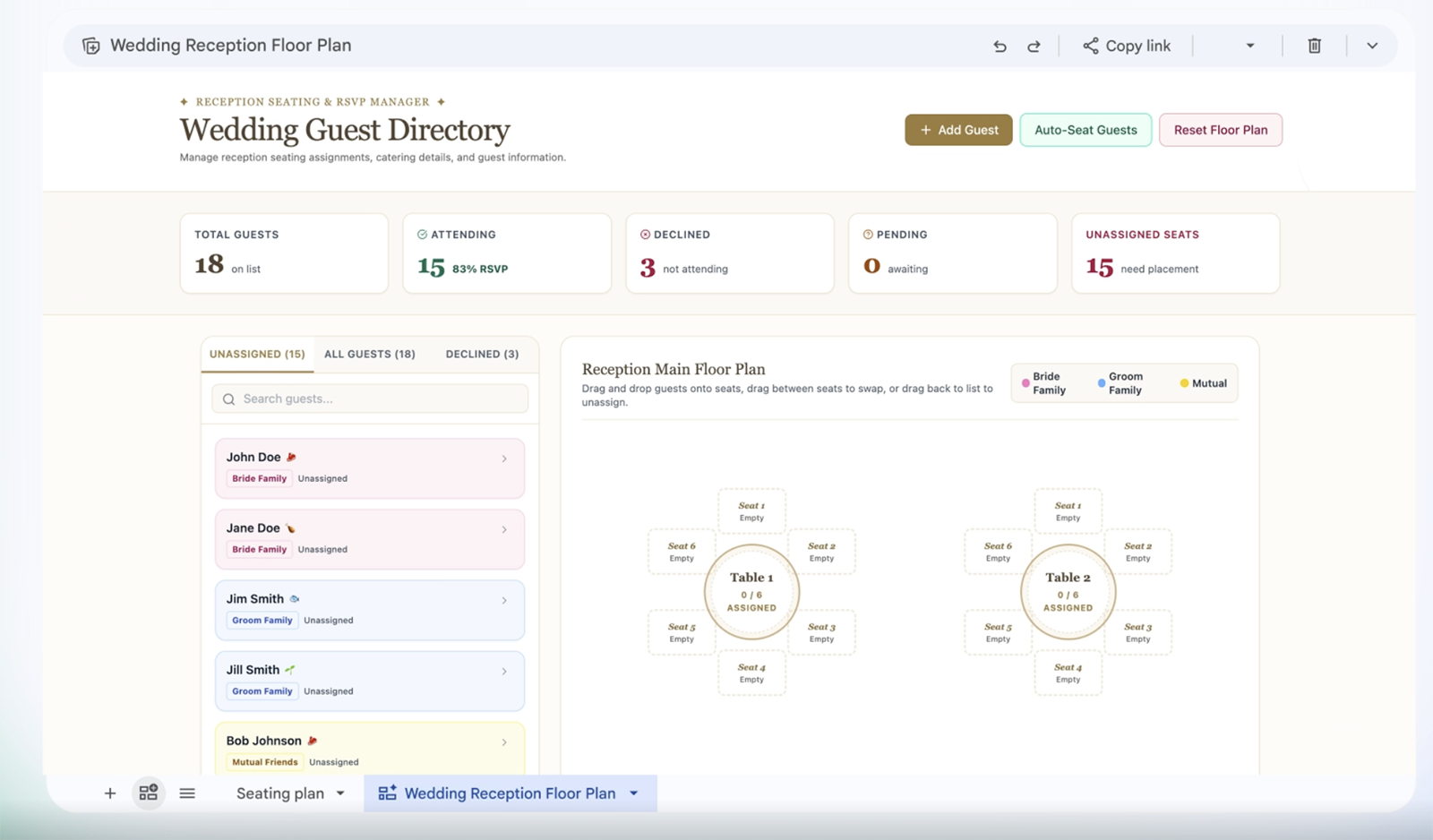Click the Groom Family blue legend dot
The height and width of the screenshot is (840, 1433).
point(1102,383)
